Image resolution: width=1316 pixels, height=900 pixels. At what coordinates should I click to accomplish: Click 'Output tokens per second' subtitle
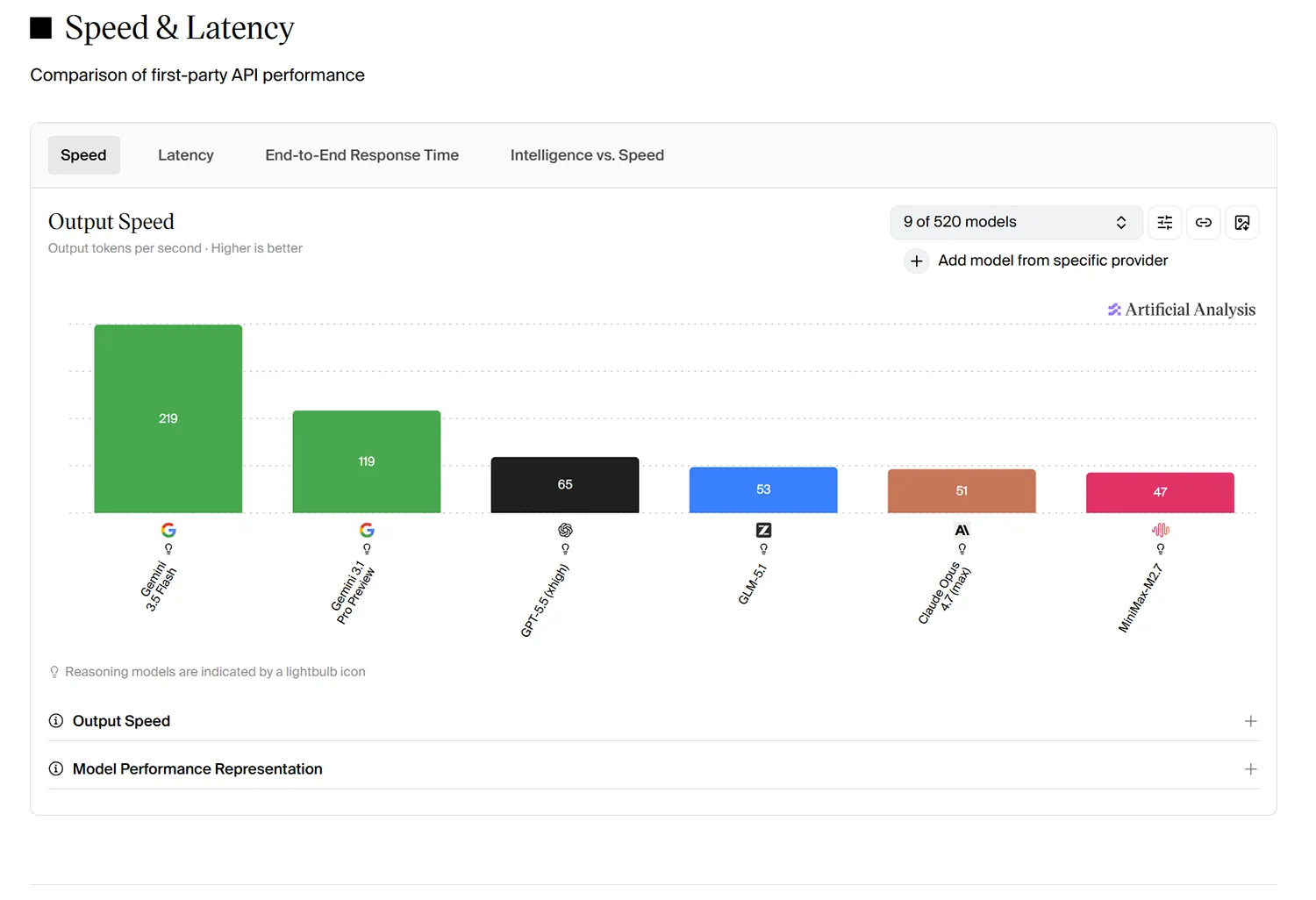[125, 248]
